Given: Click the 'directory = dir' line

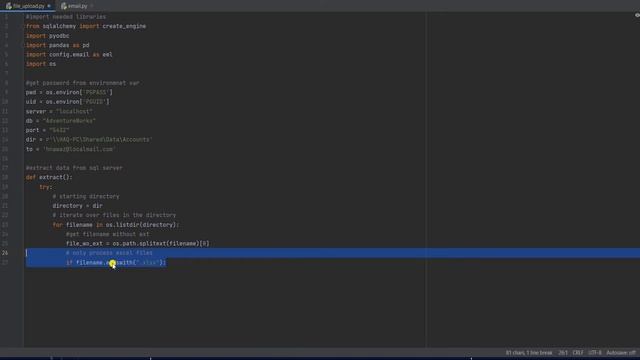Looking at the screenshot, I should [x=78, y=206].
